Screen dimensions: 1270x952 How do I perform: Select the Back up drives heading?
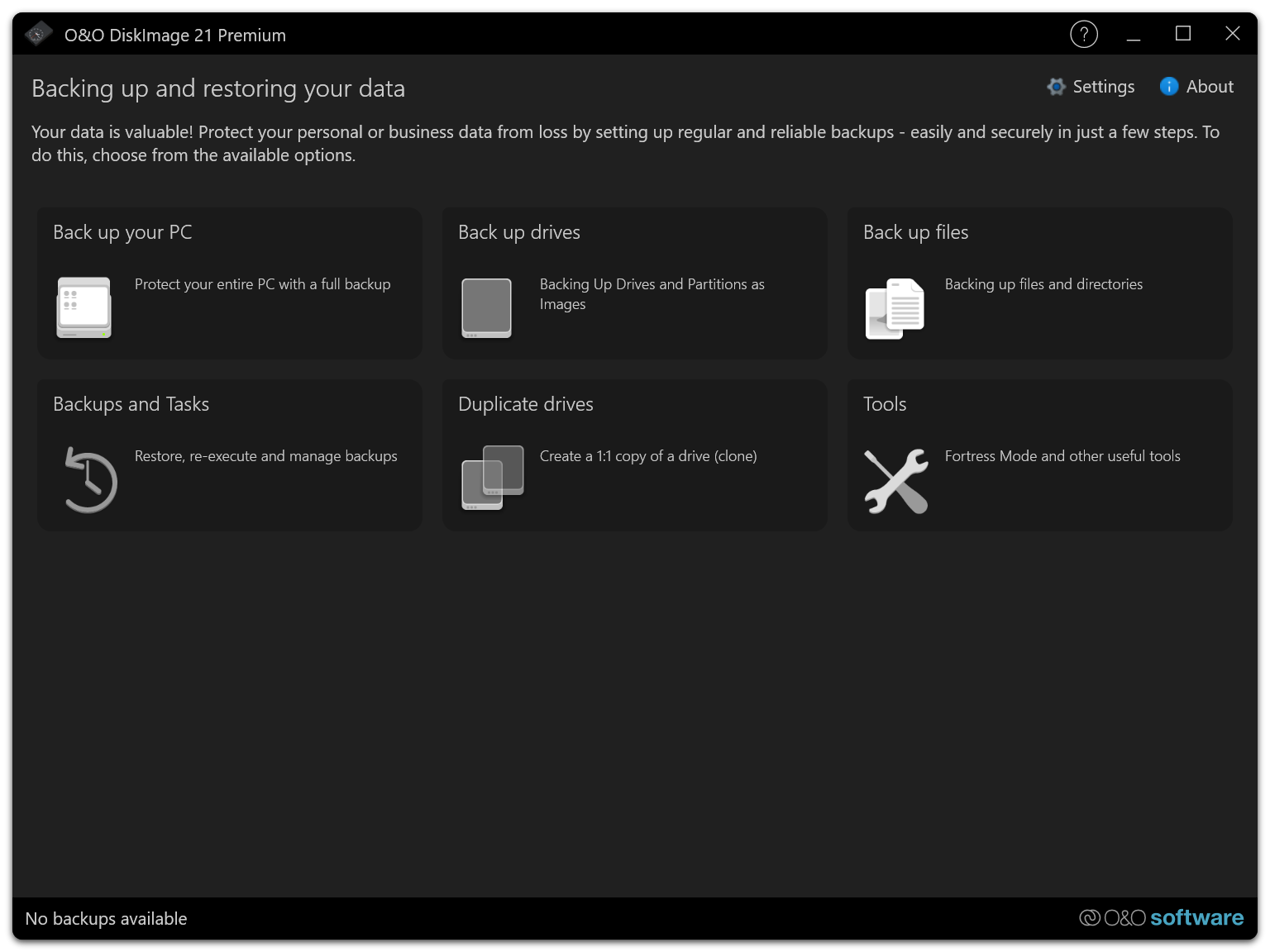tap(519, 232)
